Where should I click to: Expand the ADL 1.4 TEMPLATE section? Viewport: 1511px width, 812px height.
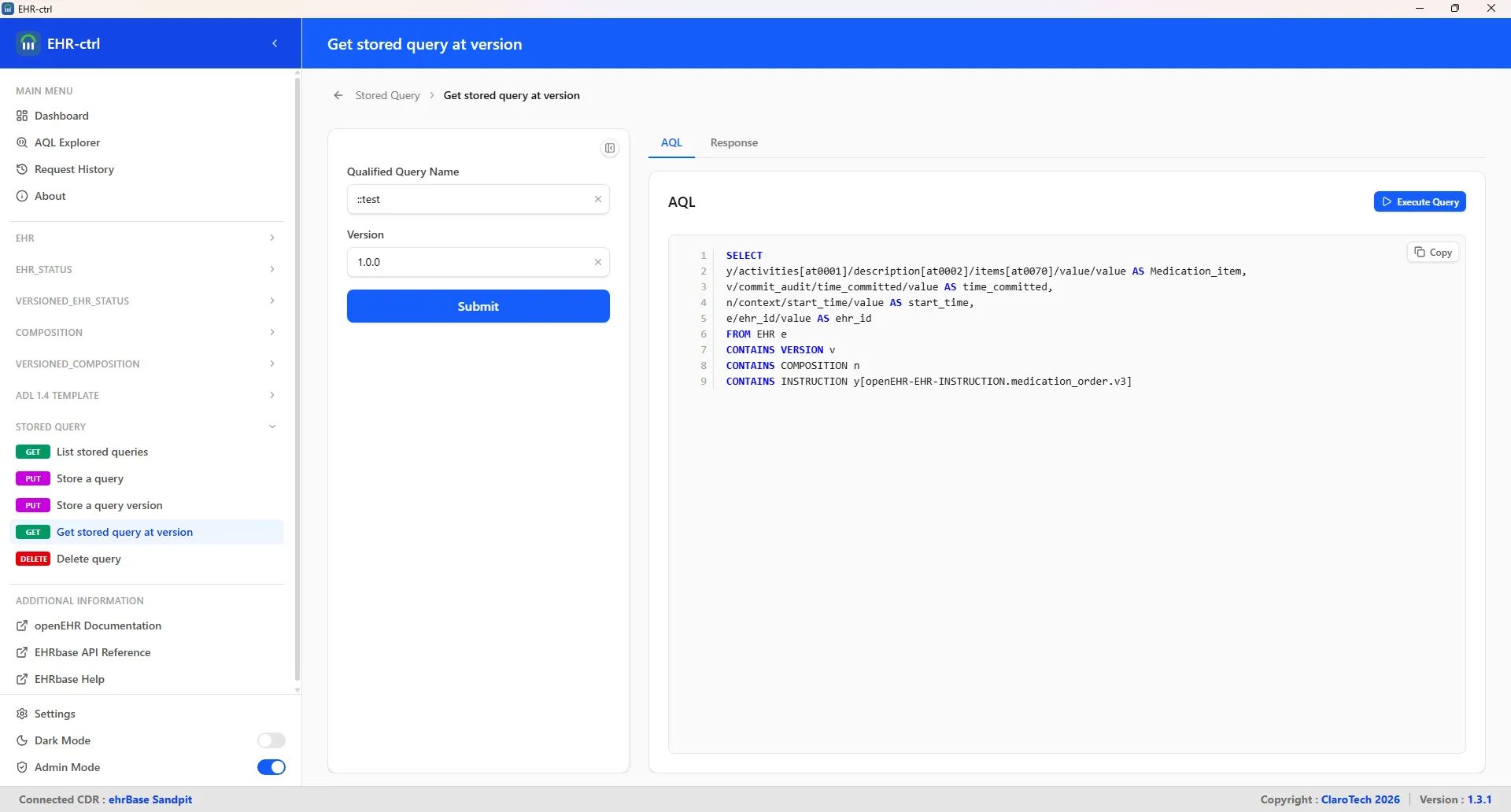(146, 395)
